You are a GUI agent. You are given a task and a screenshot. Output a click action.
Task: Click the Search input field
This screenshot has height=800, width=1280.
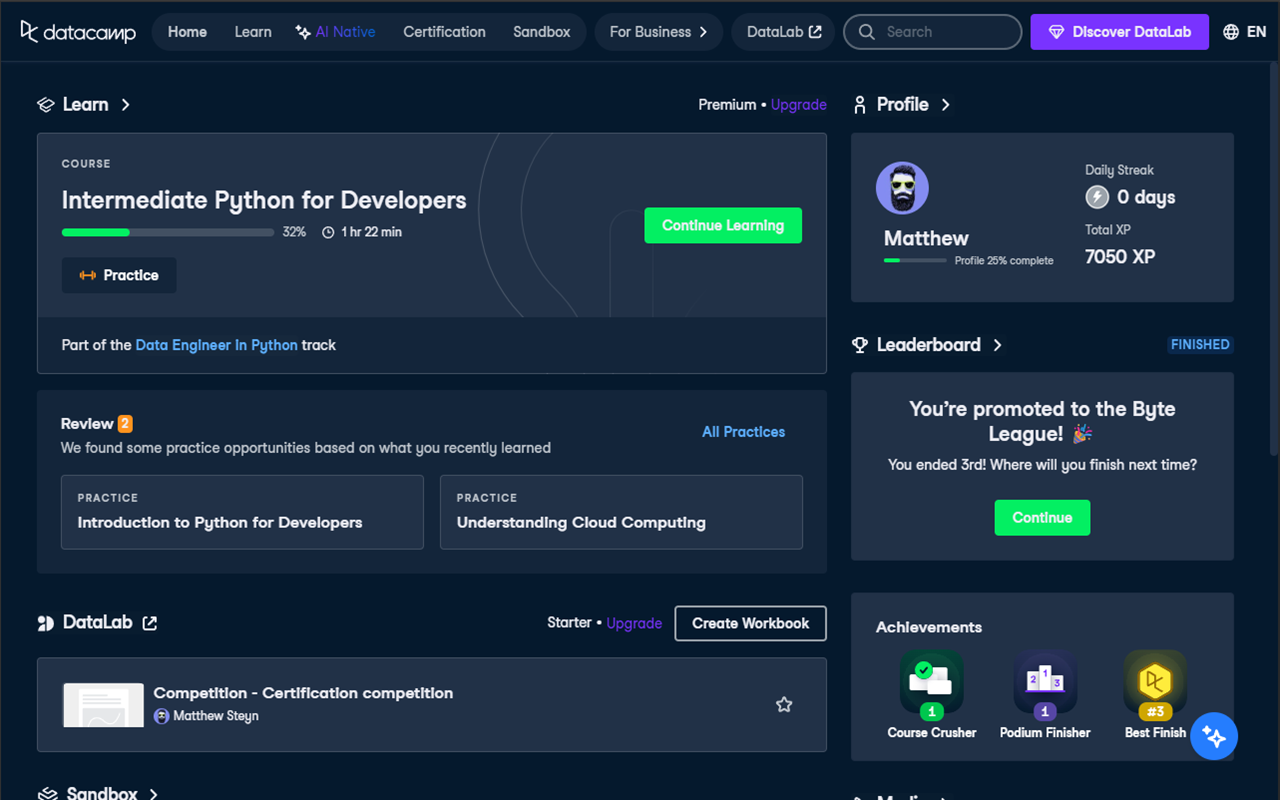[932, 32]
